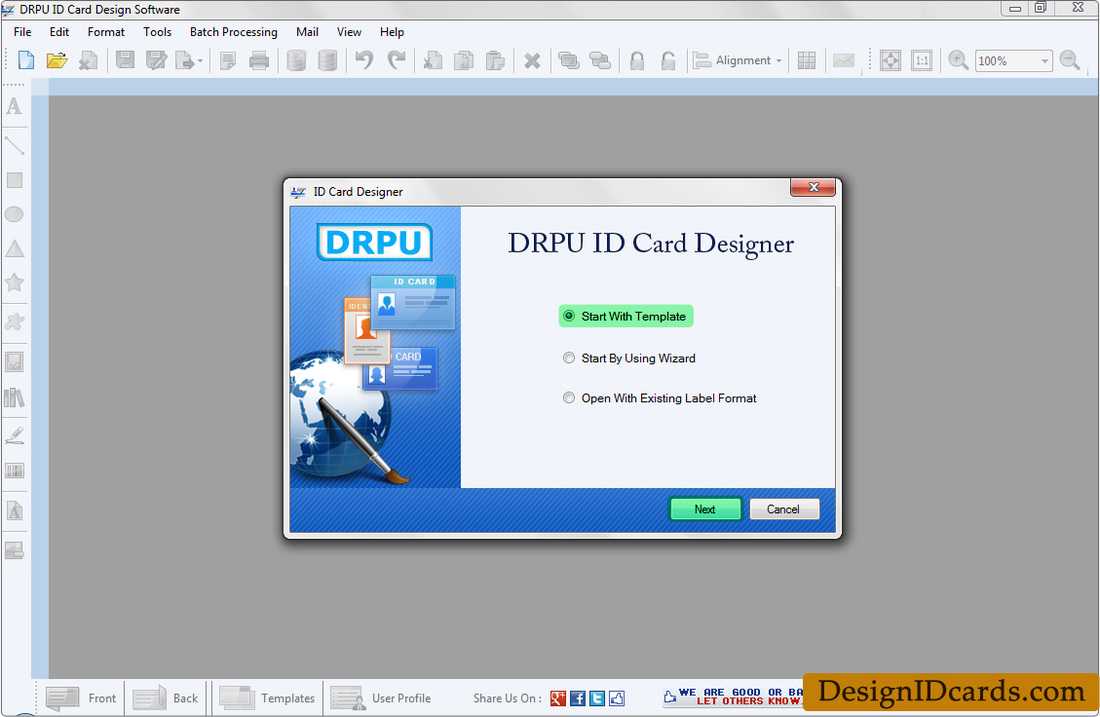Viewport: 1100px width, 717px height.
Task: Open file with the folder icon
Action: [x=57, y=60]
